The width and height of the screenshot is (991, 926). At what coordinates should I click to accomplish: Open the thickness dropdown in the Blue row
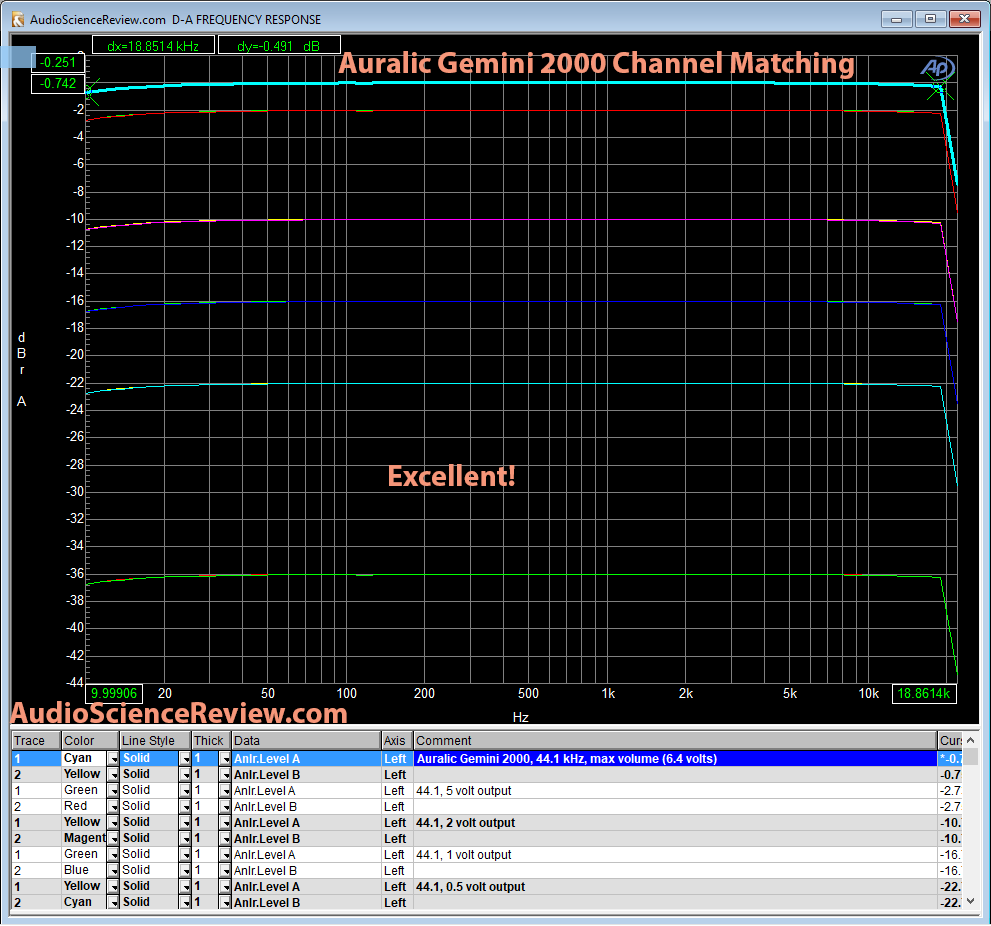point(225,871)
